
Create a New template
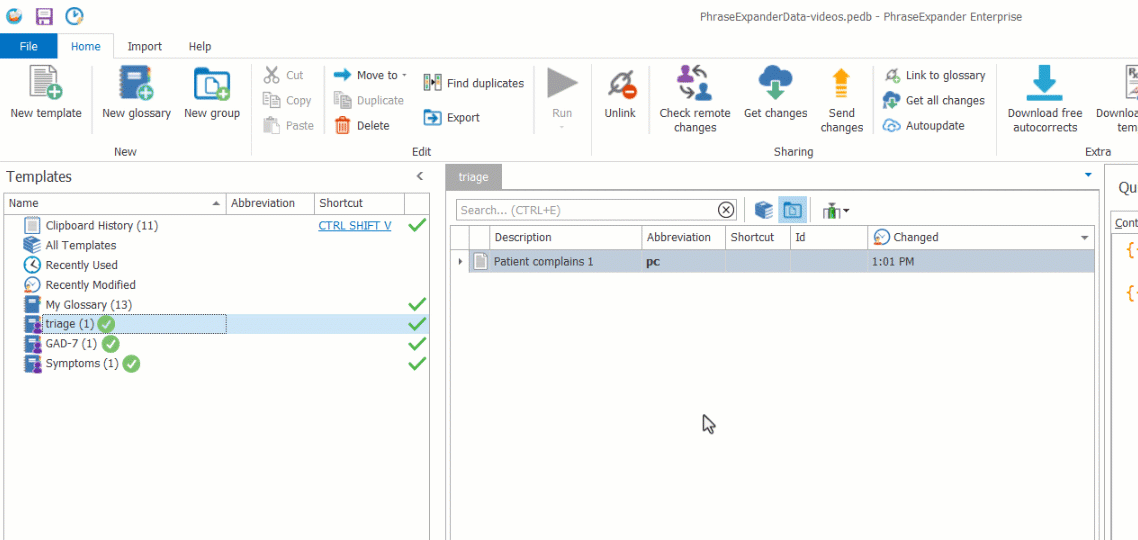[x=46, y=92]
